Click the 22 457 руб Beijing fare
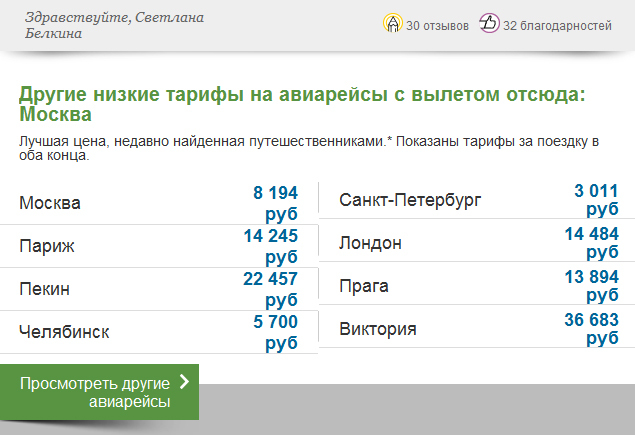 270,288
